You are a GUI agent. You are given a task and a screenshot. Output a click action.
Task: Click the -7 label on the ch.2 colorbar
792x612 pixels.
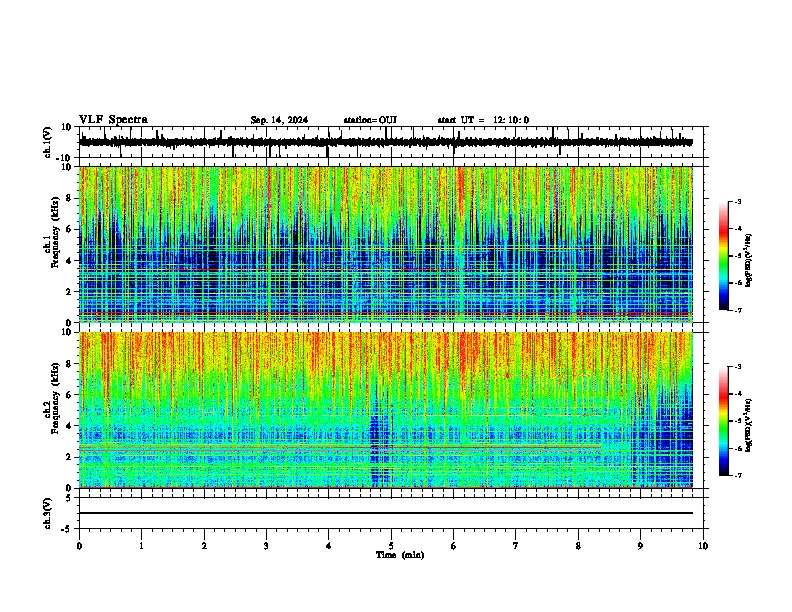pos(737,475)
